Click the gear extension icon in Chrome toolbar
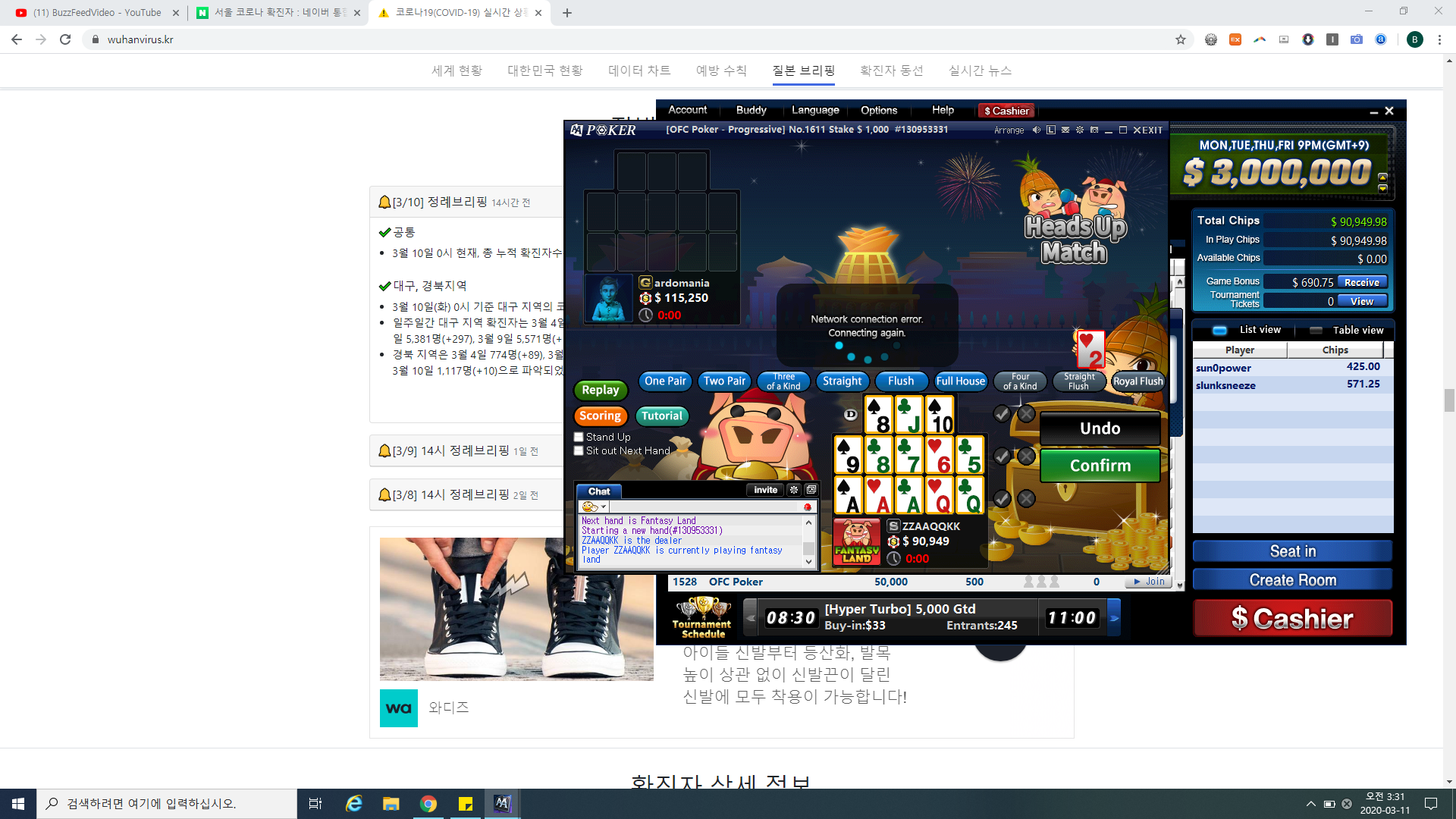Viewport: 1456px width, 819px height. pyautogui.click(x=1211, y=39)
